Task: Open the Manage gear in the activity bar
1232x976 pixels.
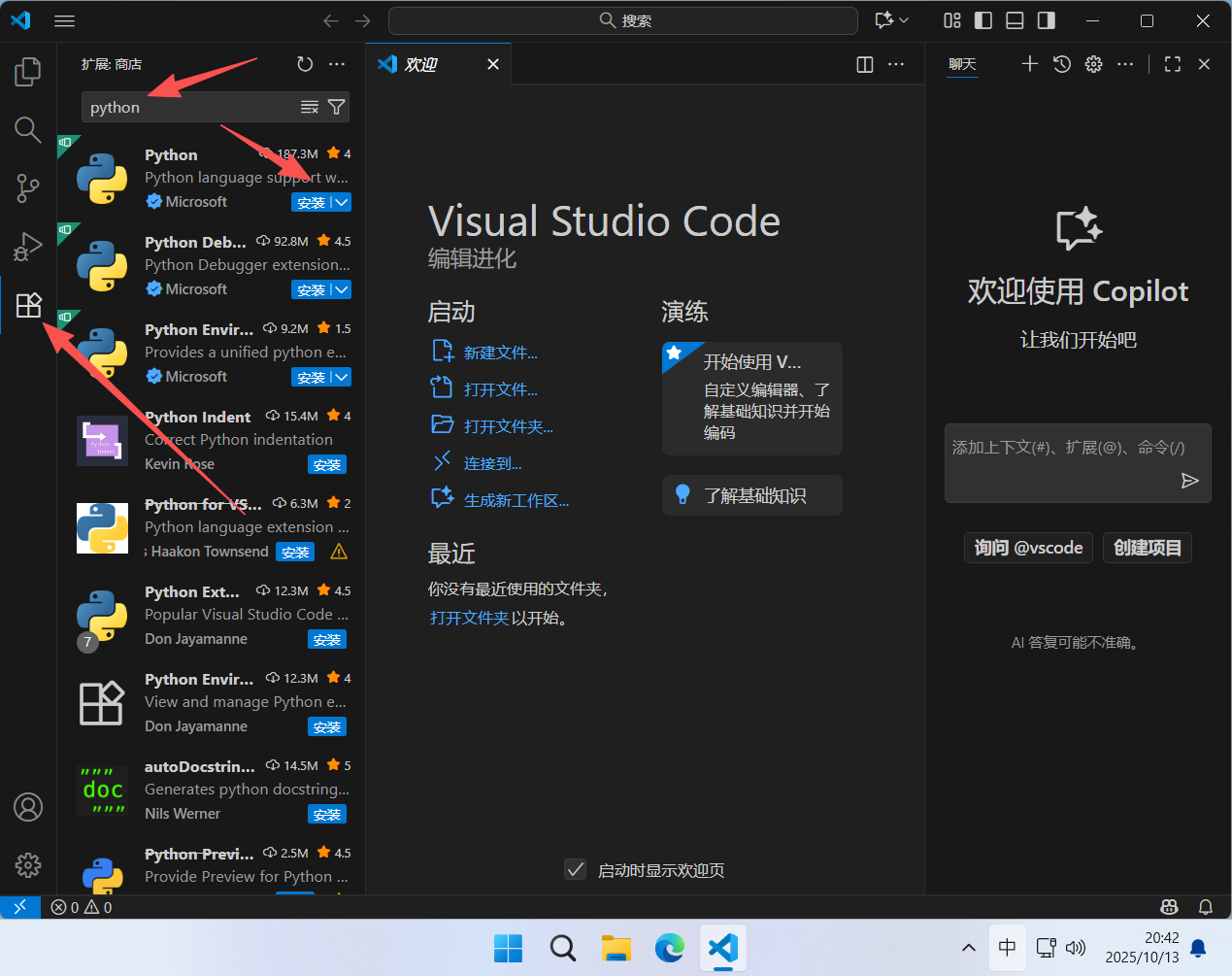Action: coord(28,865)
